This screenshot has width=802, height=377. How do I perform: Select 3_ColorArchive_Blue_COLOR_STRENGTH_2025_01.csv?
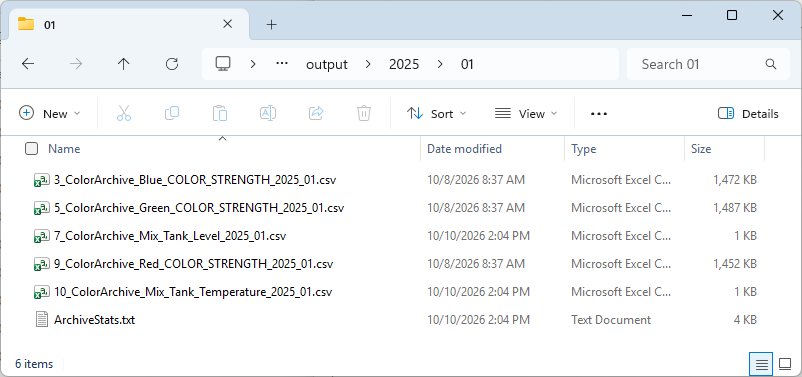(x=195, y=180)
